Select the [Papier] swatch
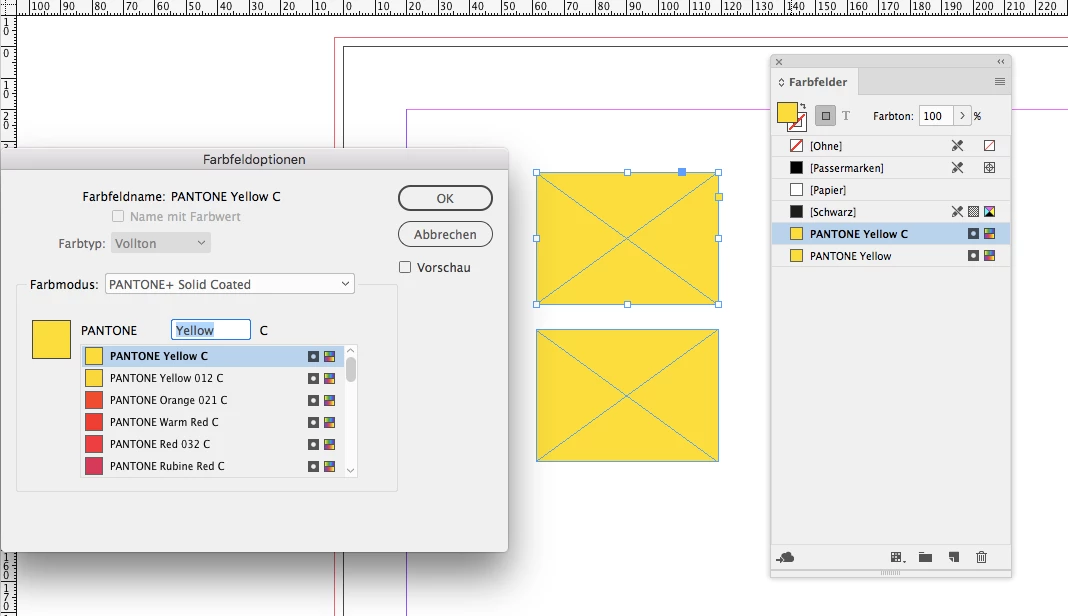The width and height of the screenshot is (1068, 616). pos(891,190)
